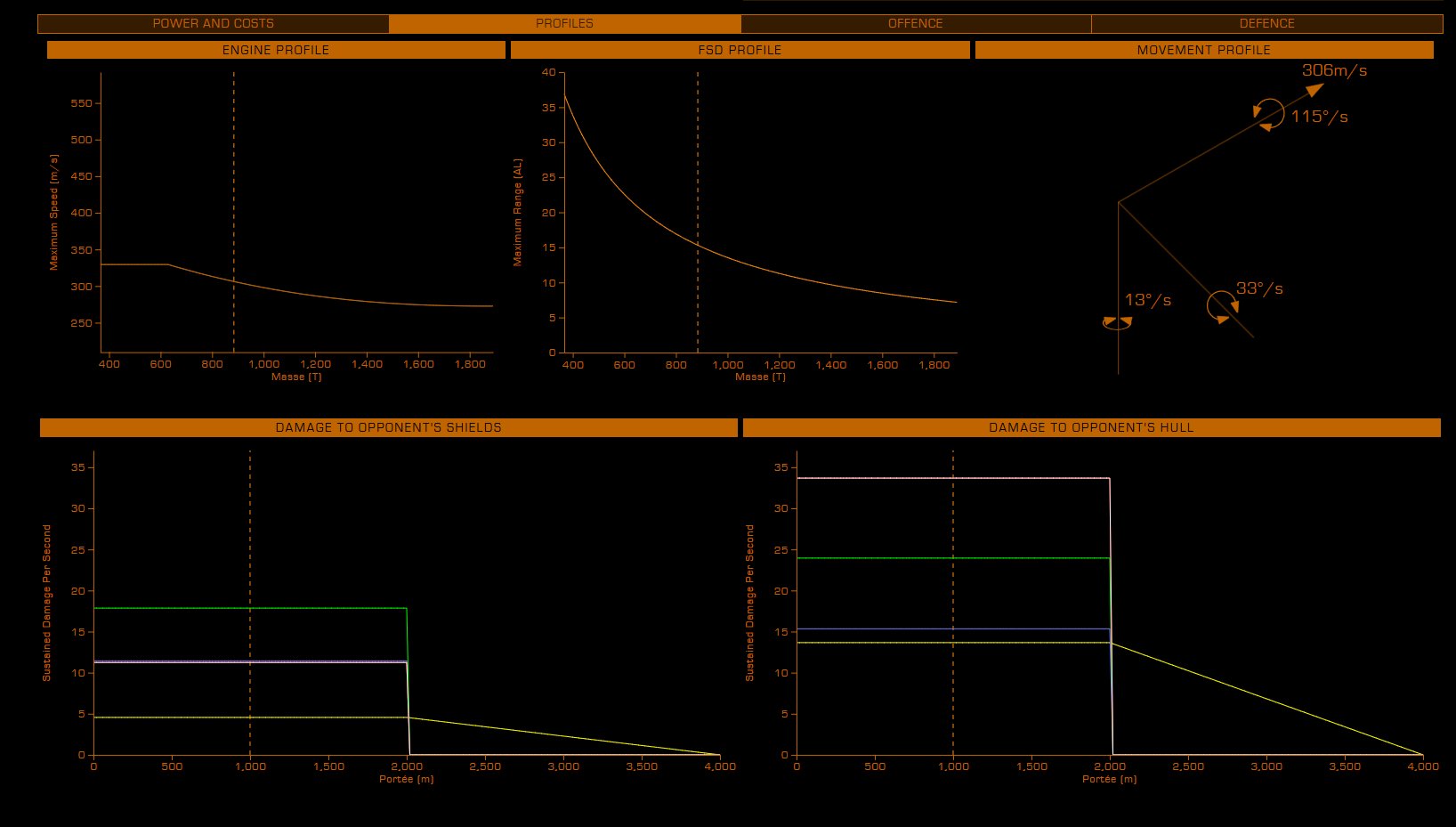
Task: Click the Engine Profile header
Action: tap(276, 50)
